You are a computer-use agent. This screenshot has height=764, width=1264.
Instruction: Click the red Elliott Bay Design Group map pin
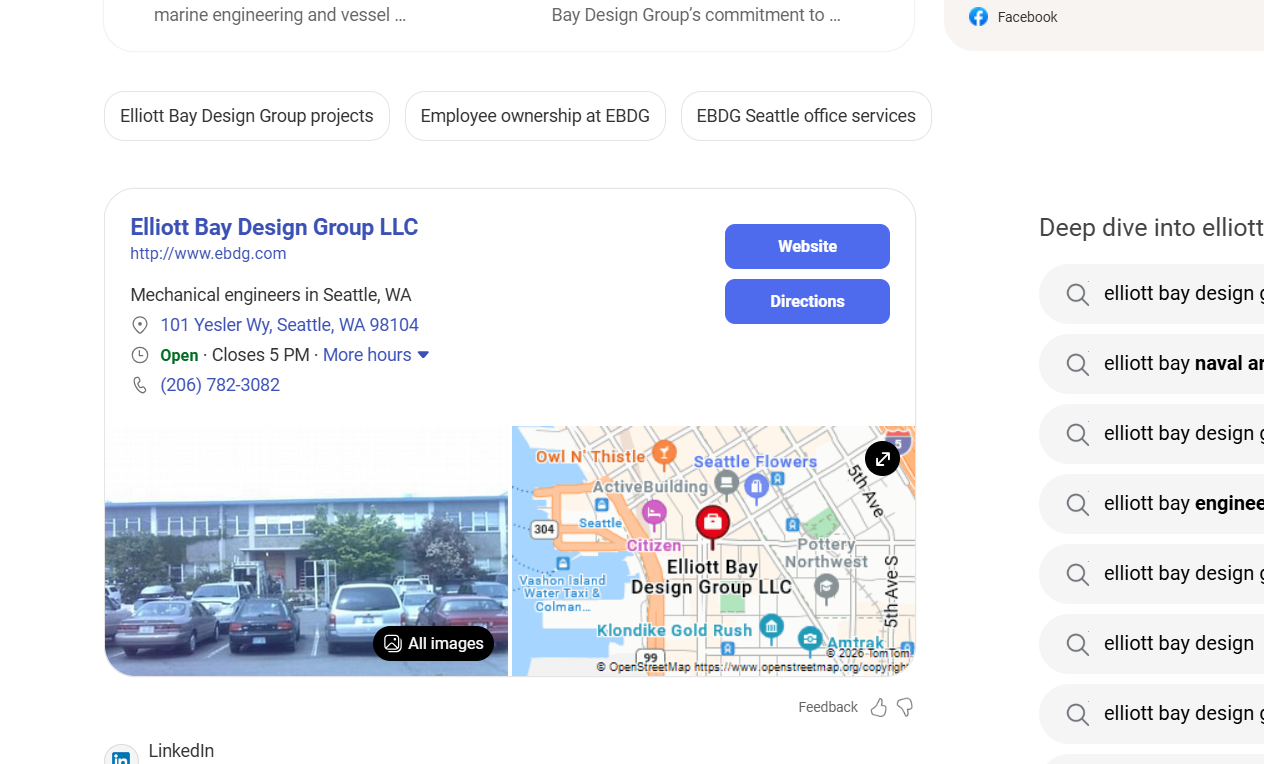(713, 525)
